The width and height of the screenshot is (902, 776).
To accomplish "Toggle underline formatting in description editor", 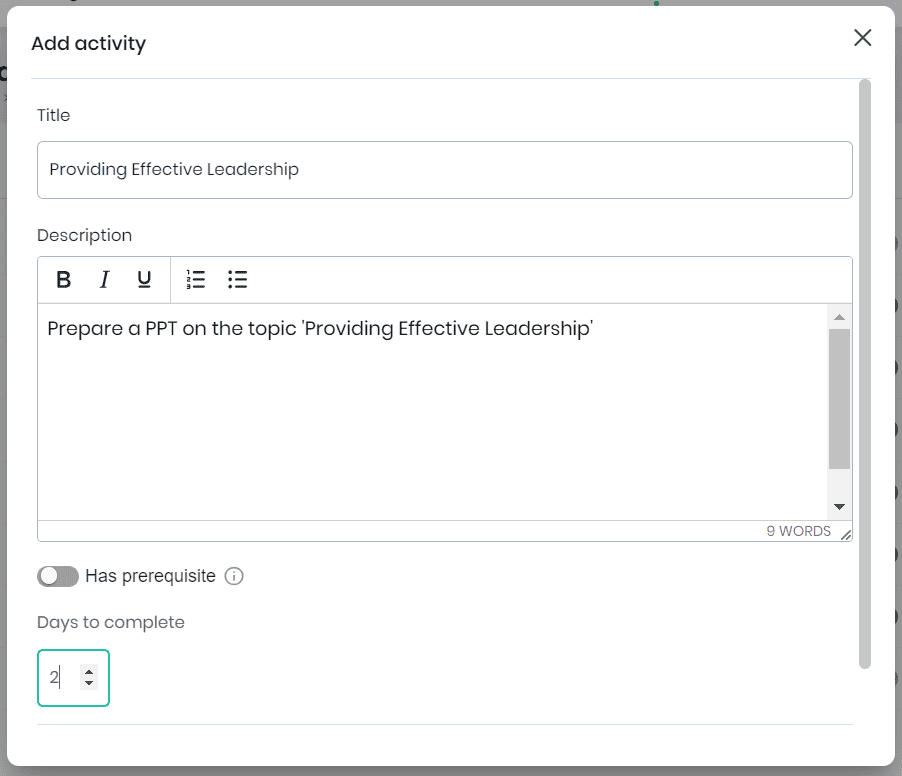I will 144,280.
